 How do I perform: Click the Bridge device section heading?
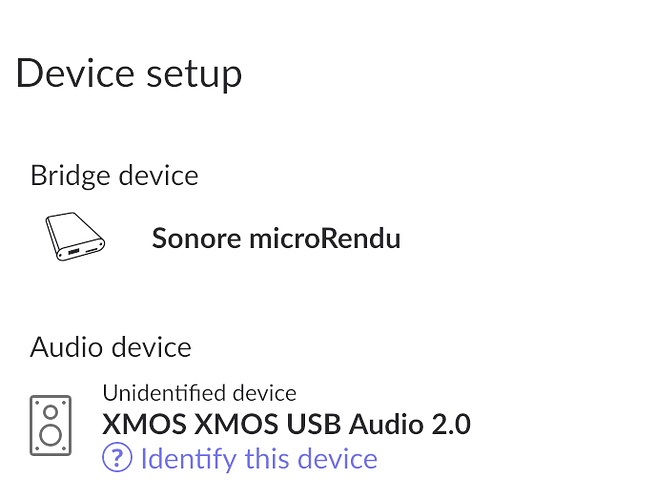(114, 176)
